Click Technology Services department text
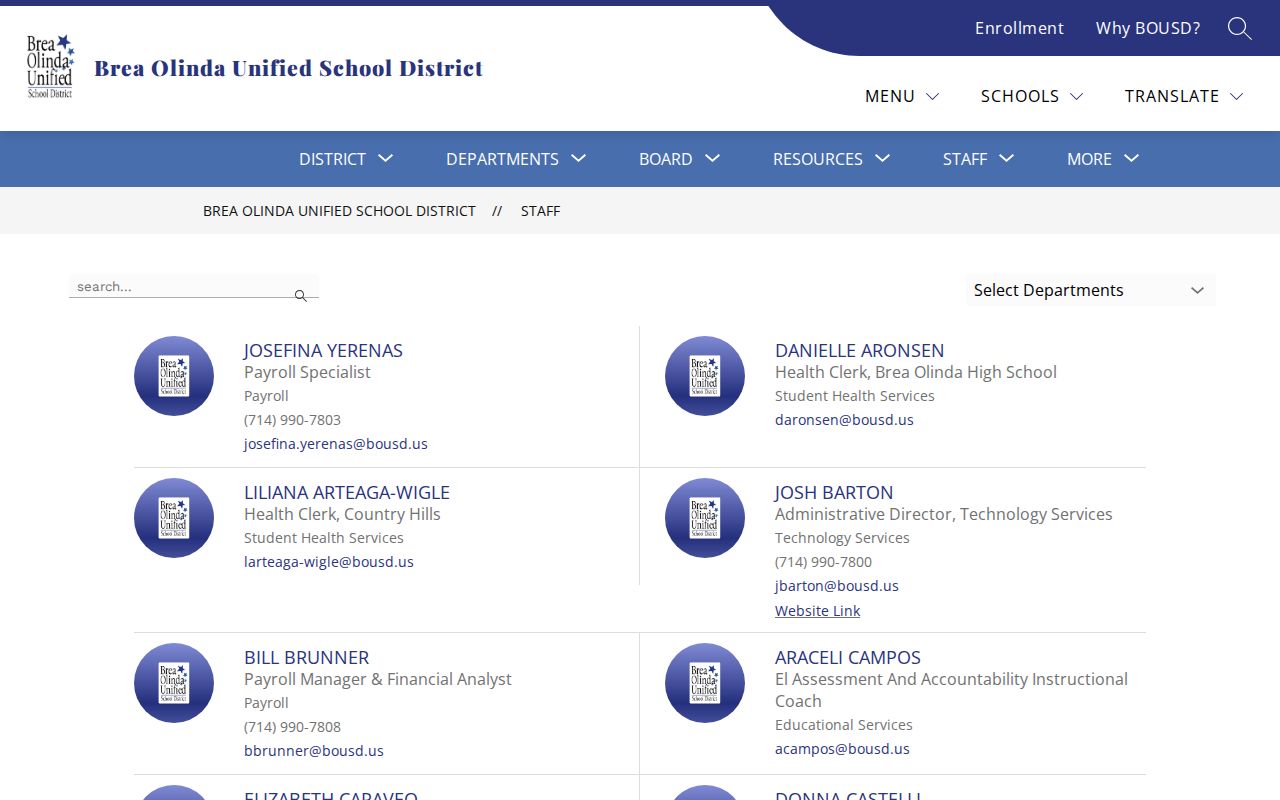Image resolution: width=1280 pixels, height=800 pixels. pyautogui.click(x=842, y=538)
